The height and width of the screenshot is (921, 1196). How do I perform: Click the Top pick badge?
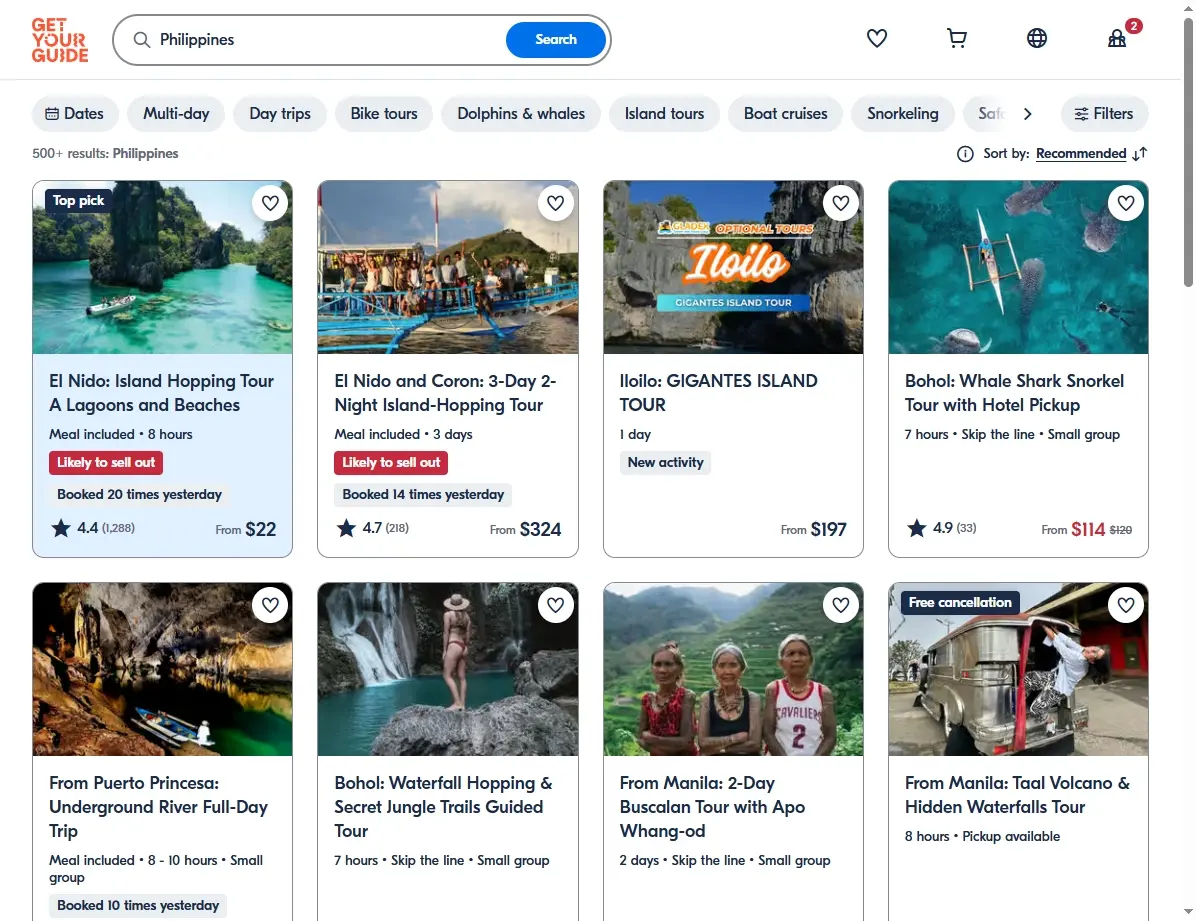79,201
